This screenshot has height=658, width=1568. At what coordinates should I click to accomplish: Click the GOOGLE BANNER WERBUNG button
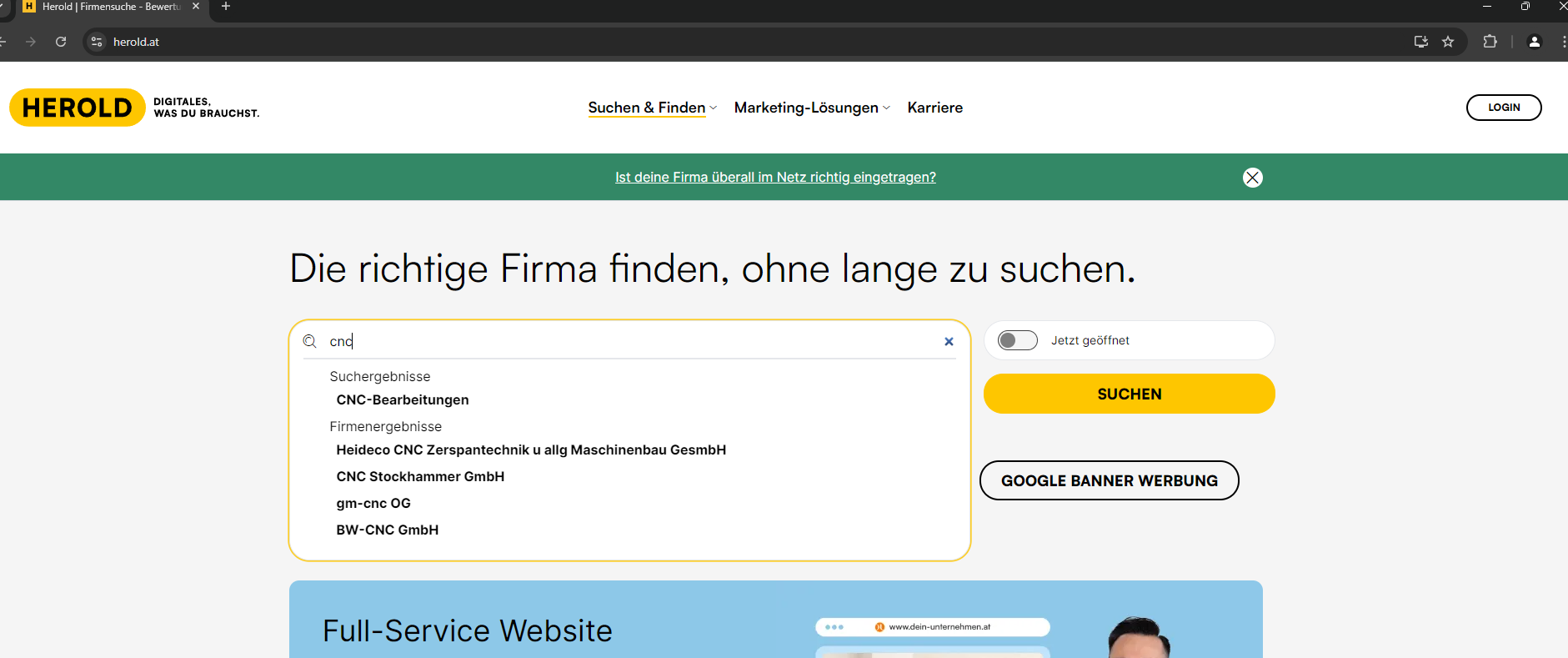point(1109,480)
